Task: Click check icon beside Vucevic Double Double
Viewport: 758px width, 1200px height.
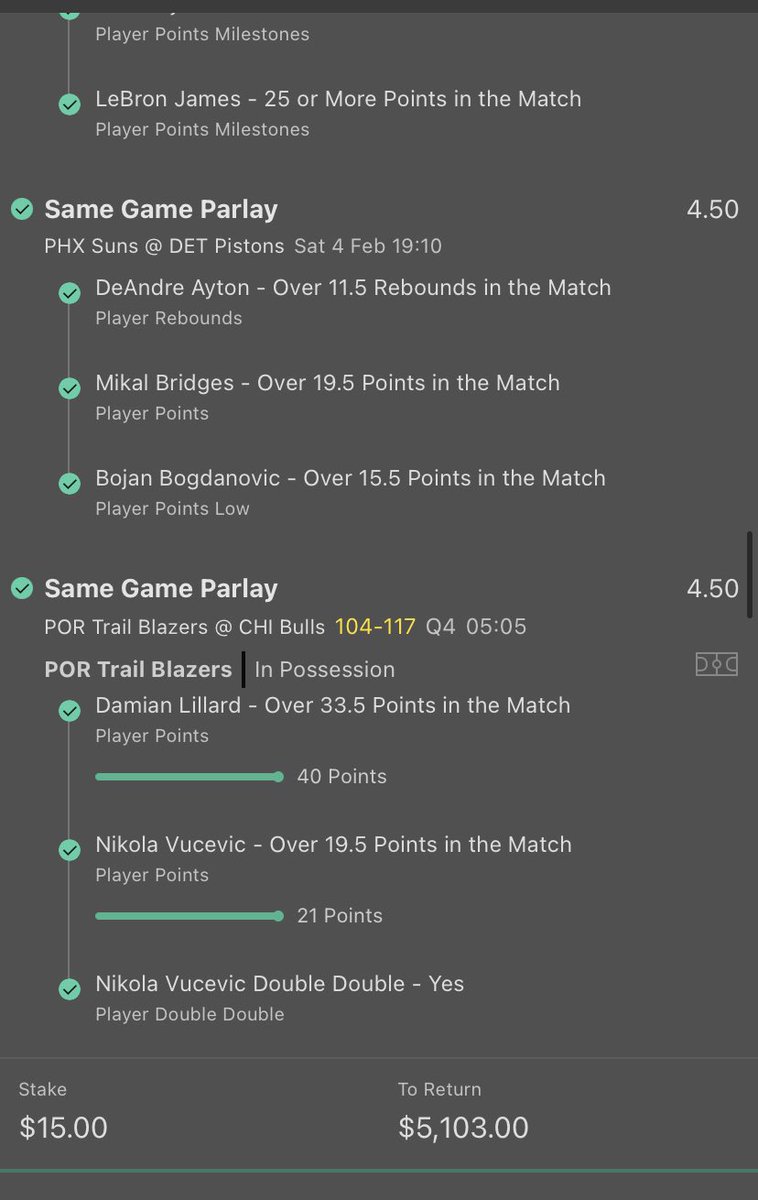Action: pyautogui.click(x=69, y=988)
